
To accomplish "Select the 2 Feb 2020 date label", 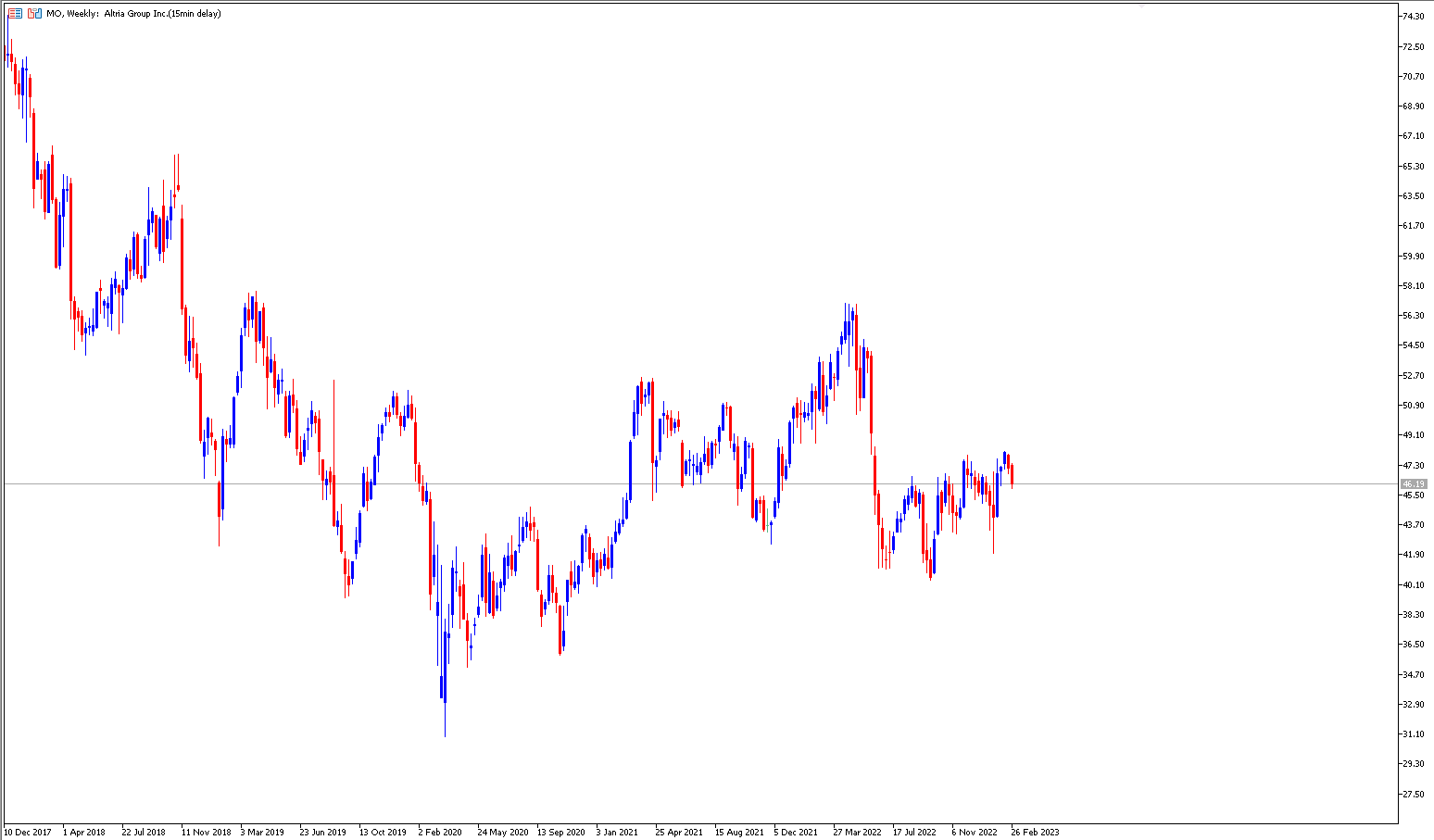I will tap(440, 833).
